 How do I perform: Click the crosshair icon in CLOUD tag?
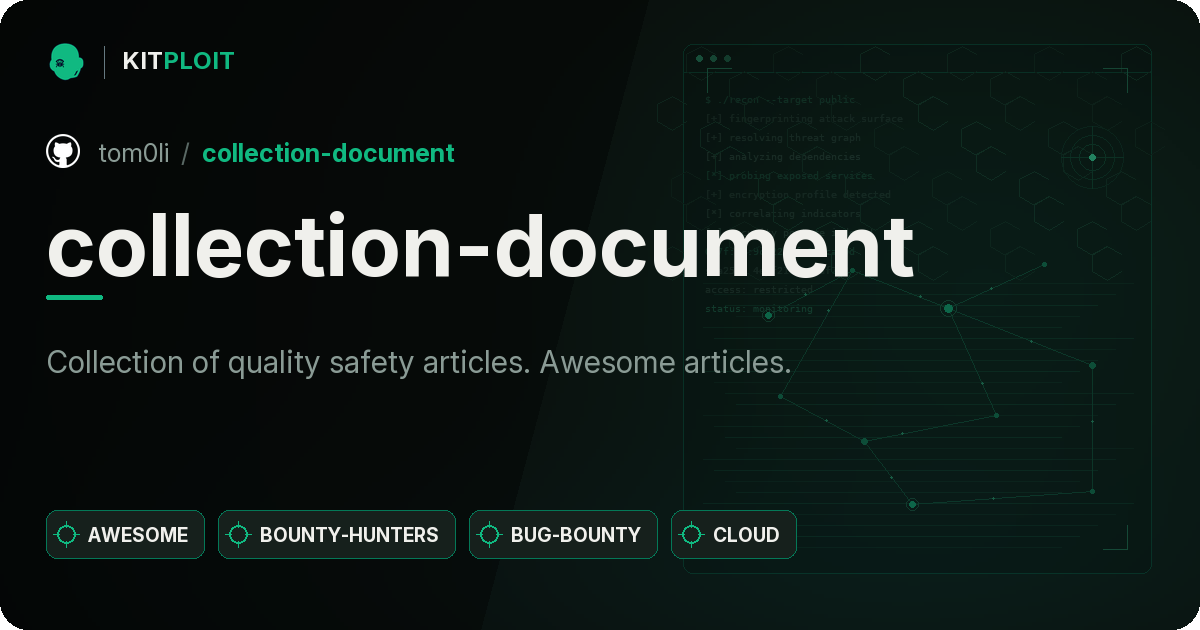point(692,535)
